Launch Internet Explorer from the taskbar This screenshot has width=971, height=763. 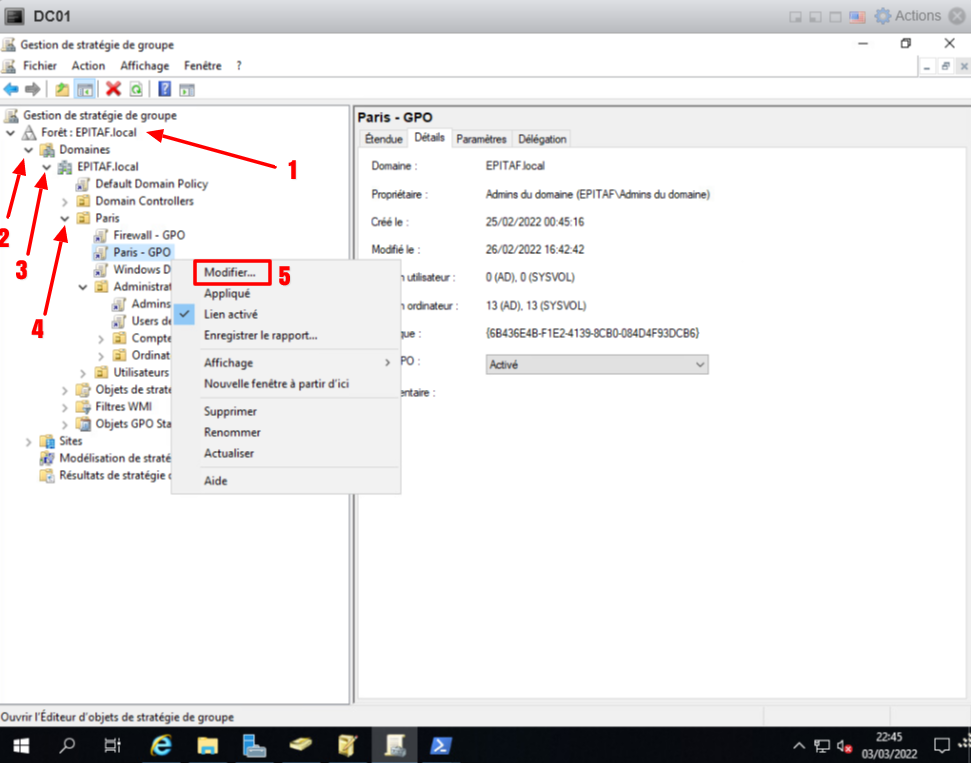[160, 745]
